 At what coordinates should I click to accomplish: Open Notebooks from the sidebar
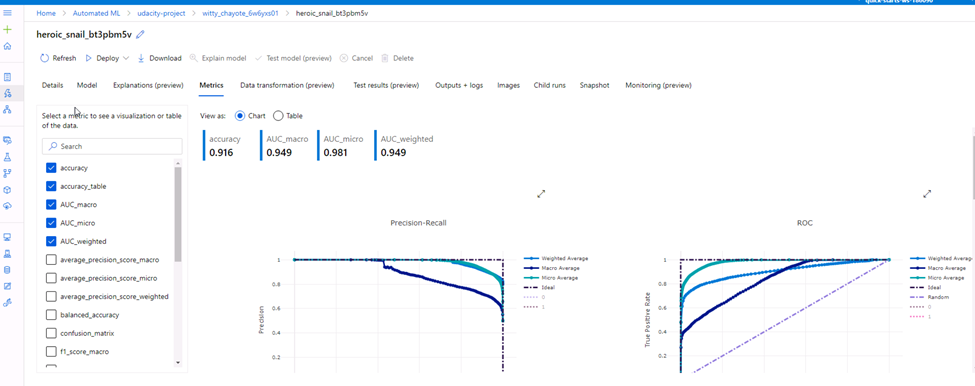click(x=7, y=77)
